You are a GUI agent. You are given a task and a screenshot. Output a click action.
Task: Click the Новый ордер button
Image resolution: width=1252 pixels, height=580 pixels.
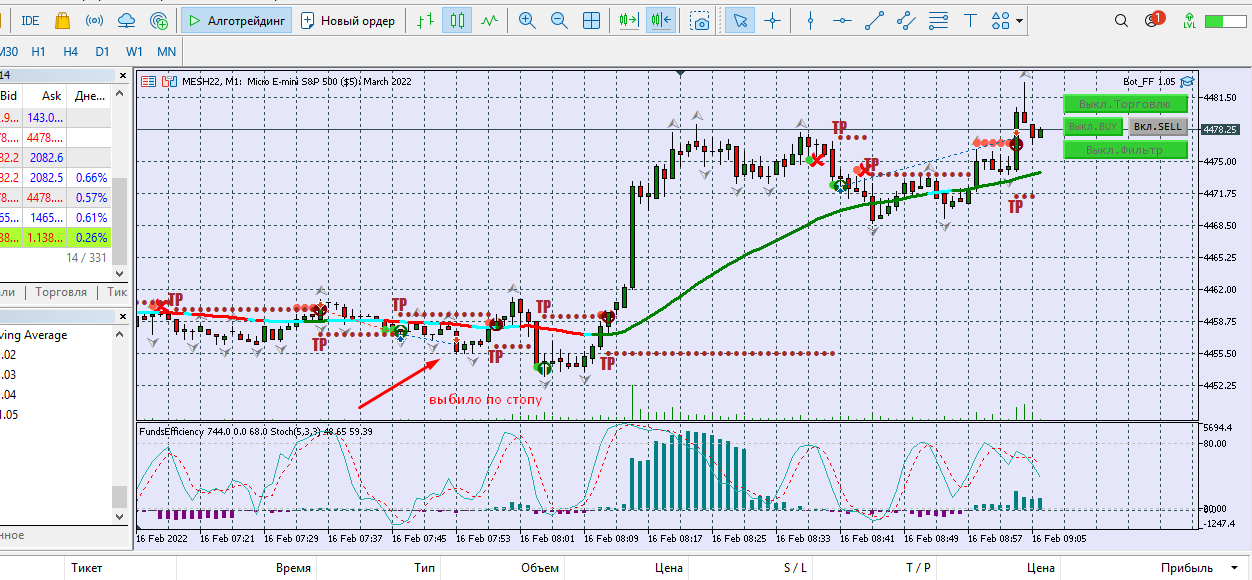[x=348, y=20]
